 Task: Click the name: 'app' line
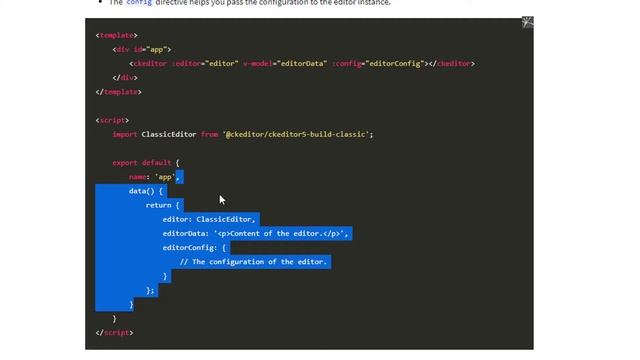point(154,177)
